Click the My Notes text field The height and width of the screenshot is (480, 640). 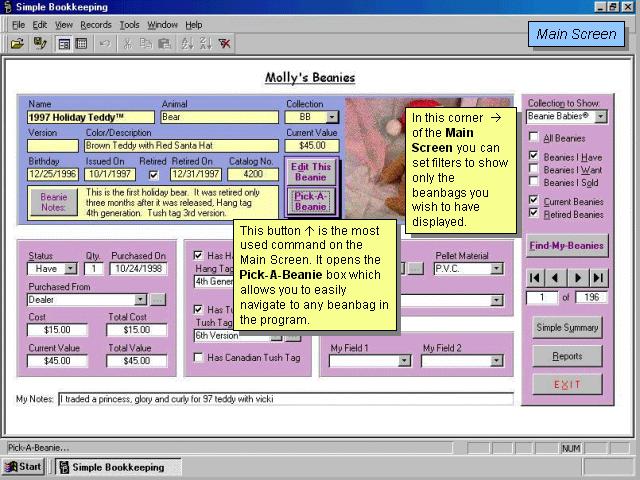point(285,399)
